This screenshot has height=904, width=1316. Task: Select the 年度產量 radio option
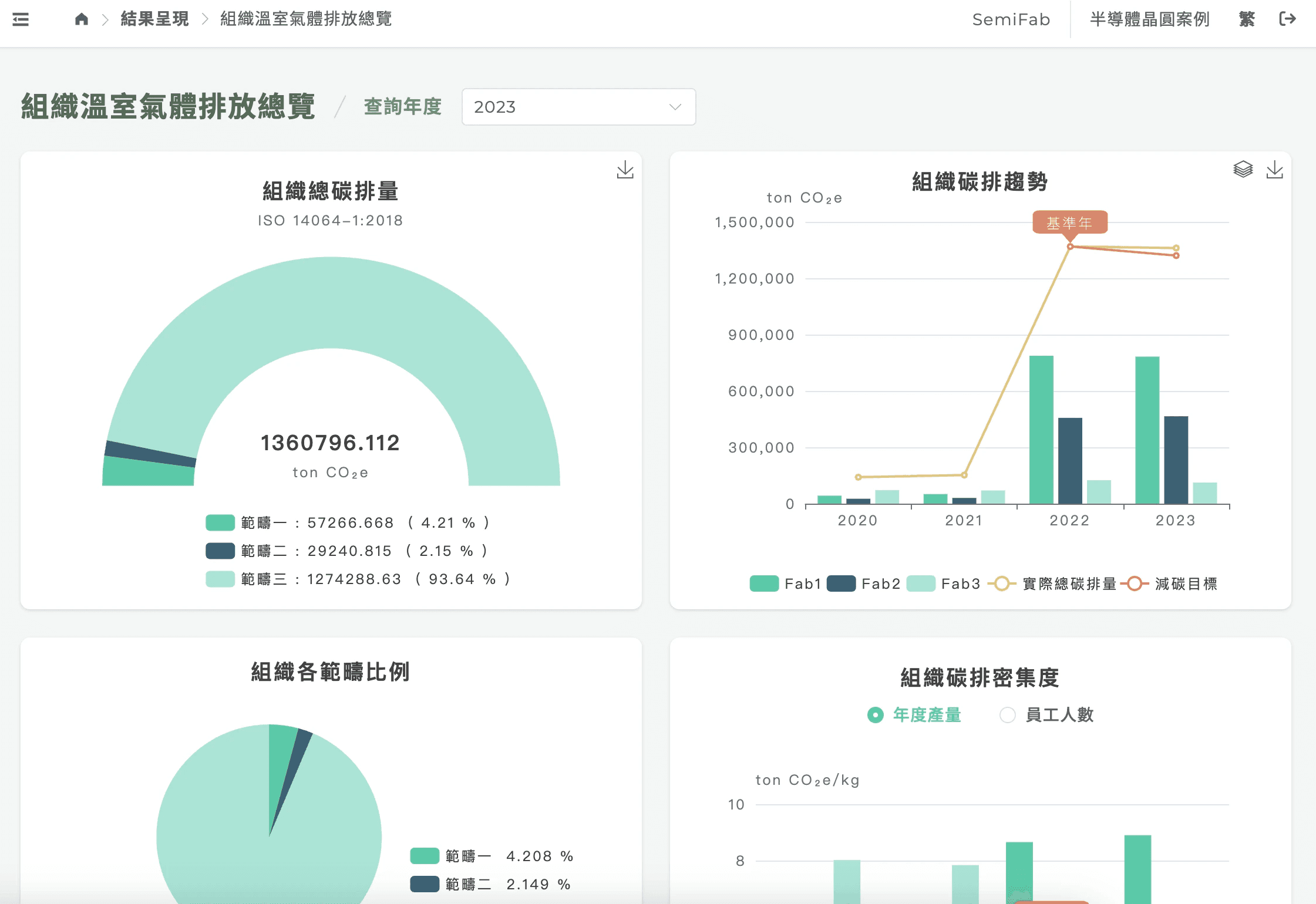click(x=875, y=714)
